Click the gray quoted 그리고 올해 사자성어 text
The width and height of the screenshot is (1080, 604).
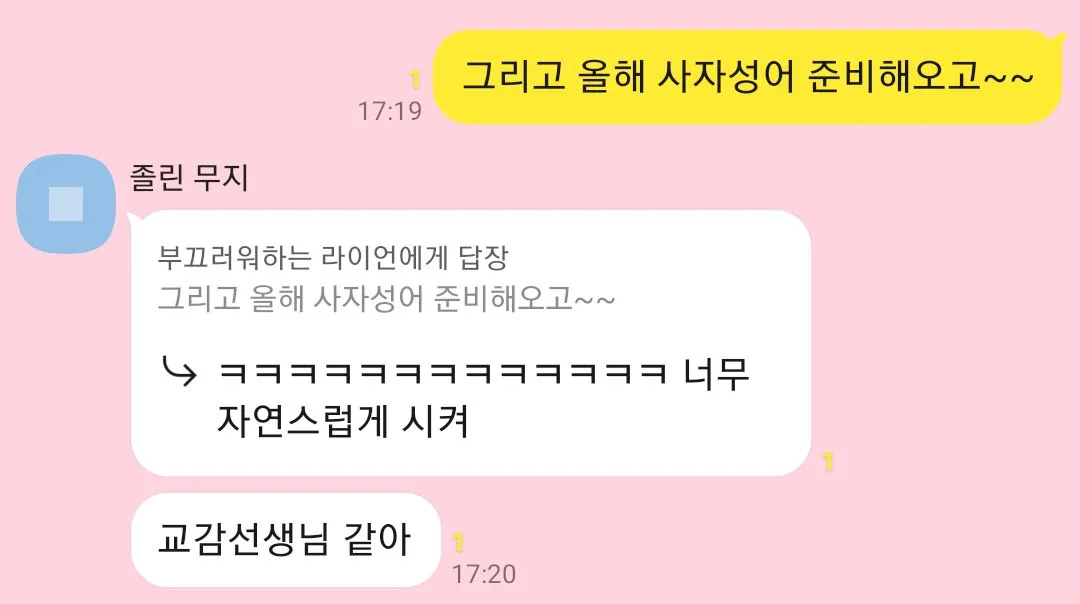(386, 299)
